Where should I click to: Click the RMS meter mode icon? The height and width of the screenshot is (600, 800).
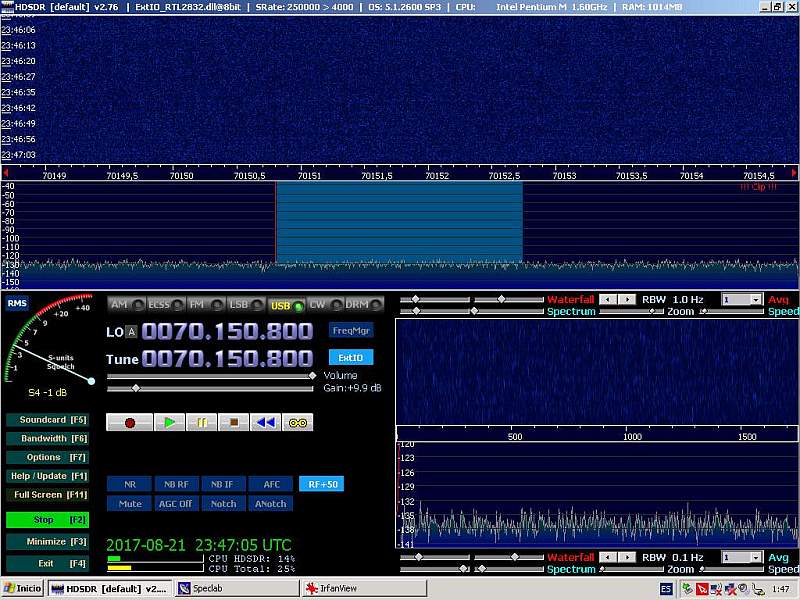(x=16, y=303)
